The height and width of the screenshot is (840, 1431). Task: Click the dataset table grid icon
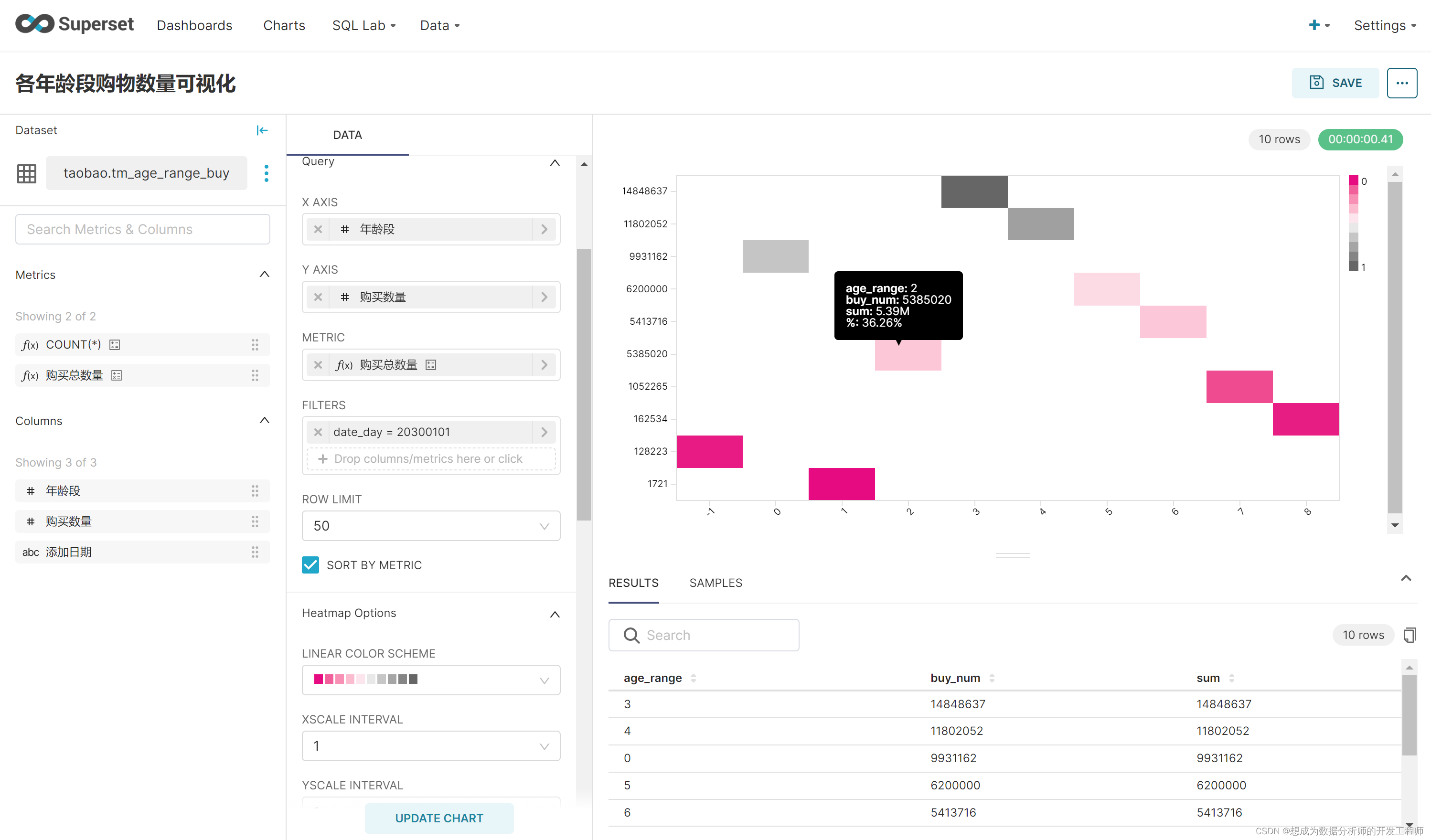click(x=27, y=173)
